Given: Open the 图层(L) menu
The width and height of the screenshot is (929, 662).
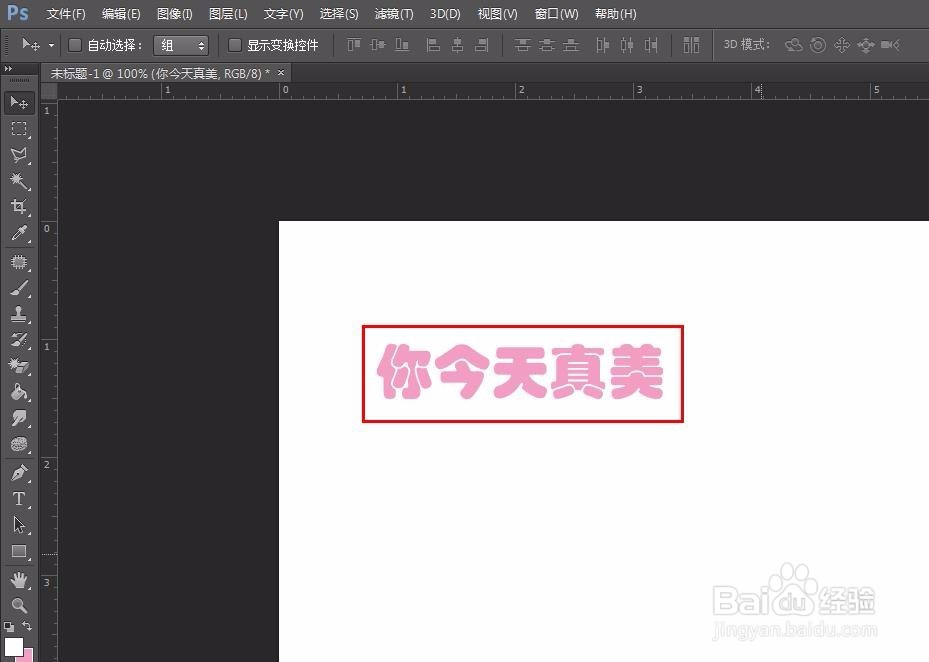Looking at the screenshot, I should [x=228, y=14].
